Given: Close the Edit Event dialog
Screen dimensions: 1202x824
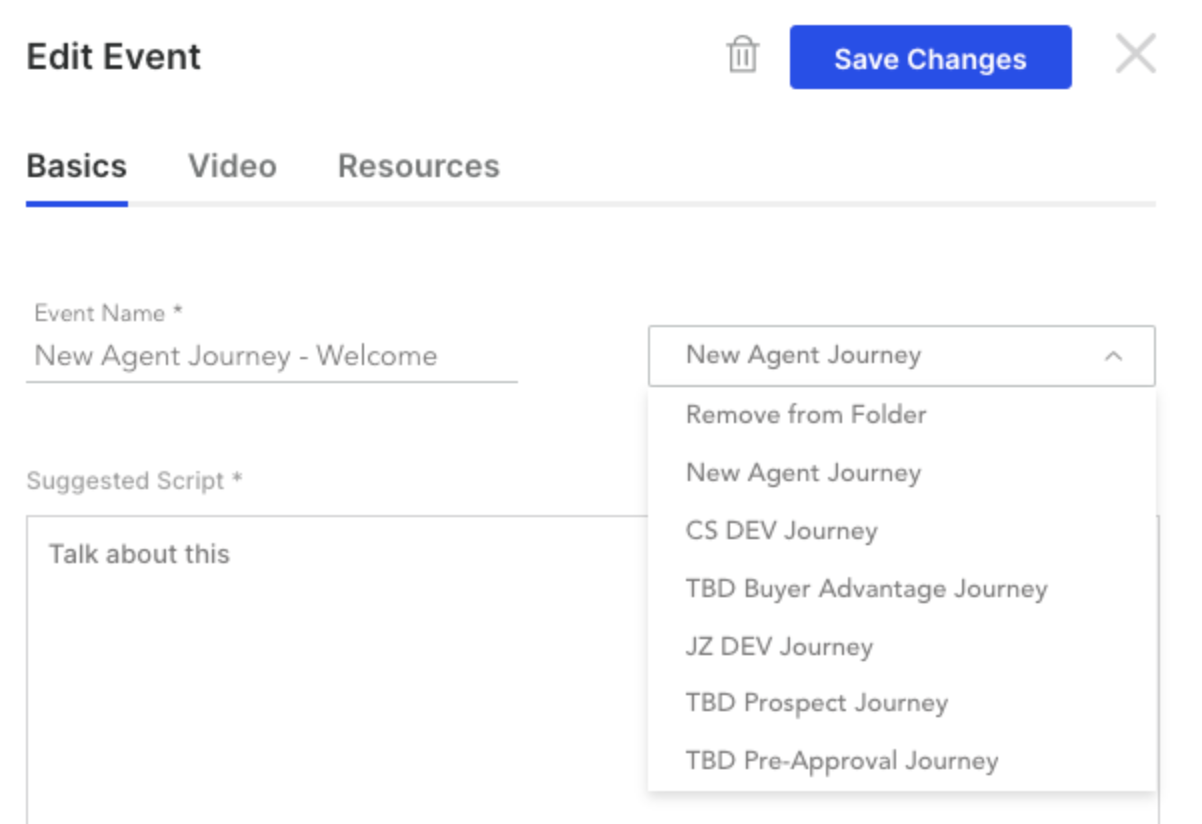Looking at the screenshot, I should [x=1135, y=54].
